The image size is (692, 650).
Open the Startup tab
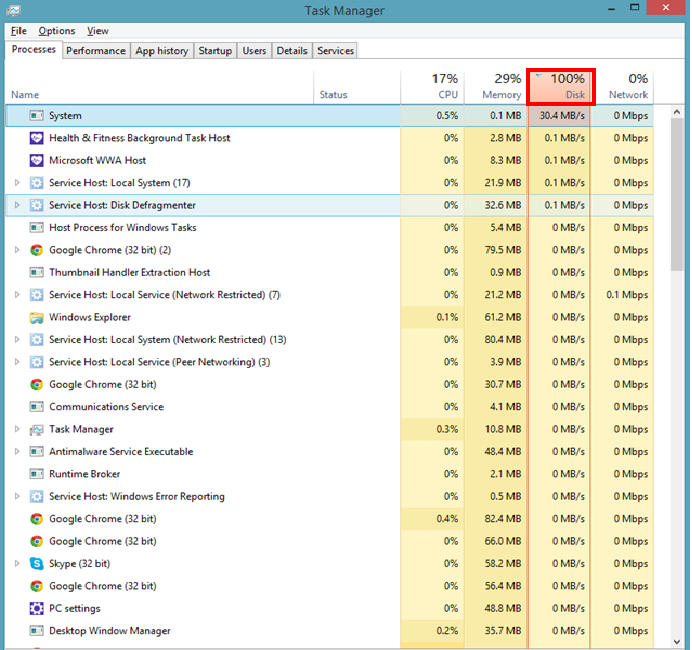click(x=215, y=51)
